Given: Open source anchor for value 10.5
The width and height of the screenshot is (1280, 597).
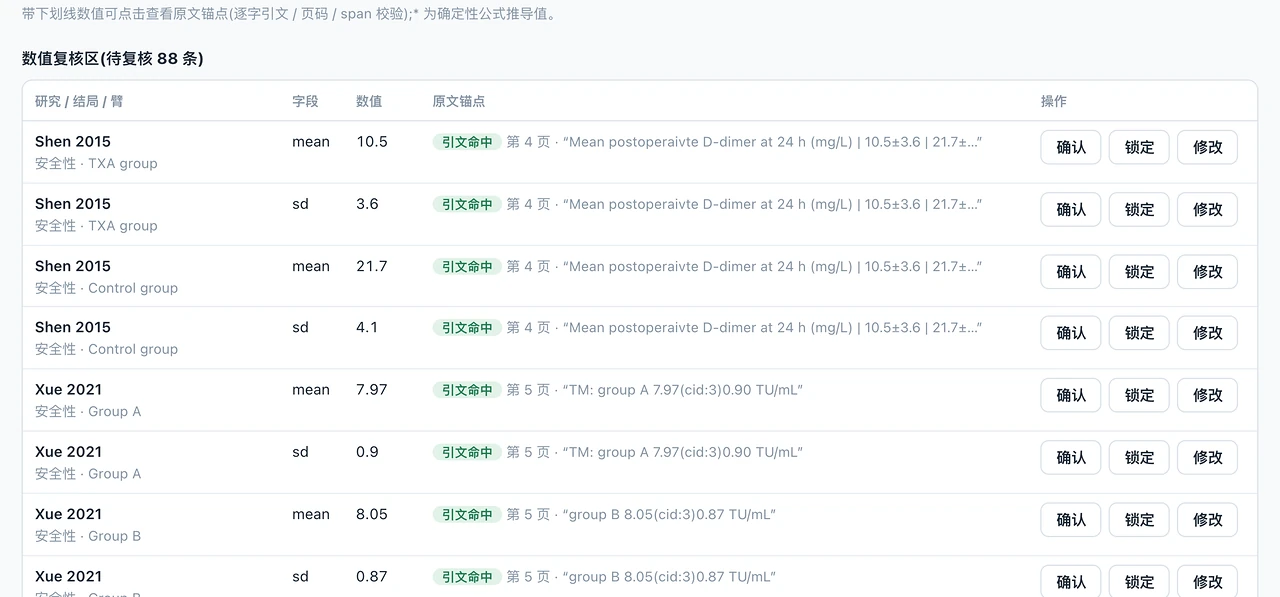Looking at the screenshot, I should (x=371, y=142).
